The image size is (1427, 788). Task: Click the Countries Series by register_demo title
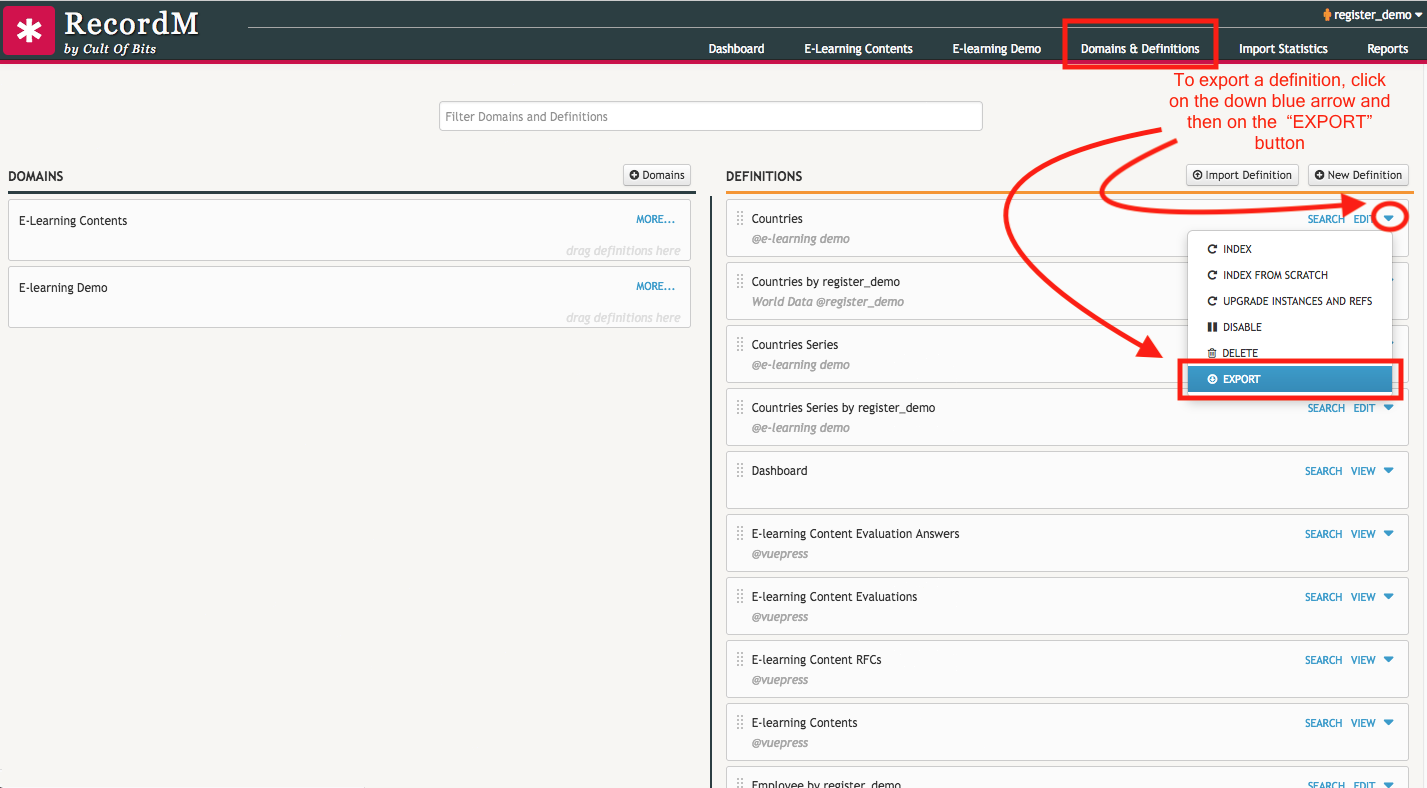pyautogui.click(x=843, y=408)
